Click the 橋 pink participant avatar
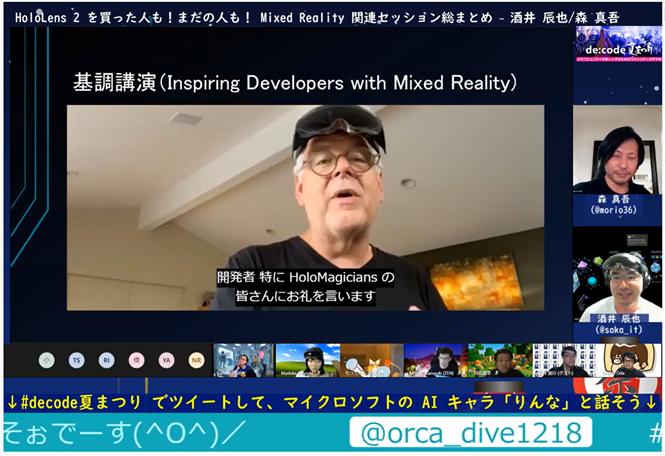Image resolution: width=665 pixels, height=456 pixels. 137,361
